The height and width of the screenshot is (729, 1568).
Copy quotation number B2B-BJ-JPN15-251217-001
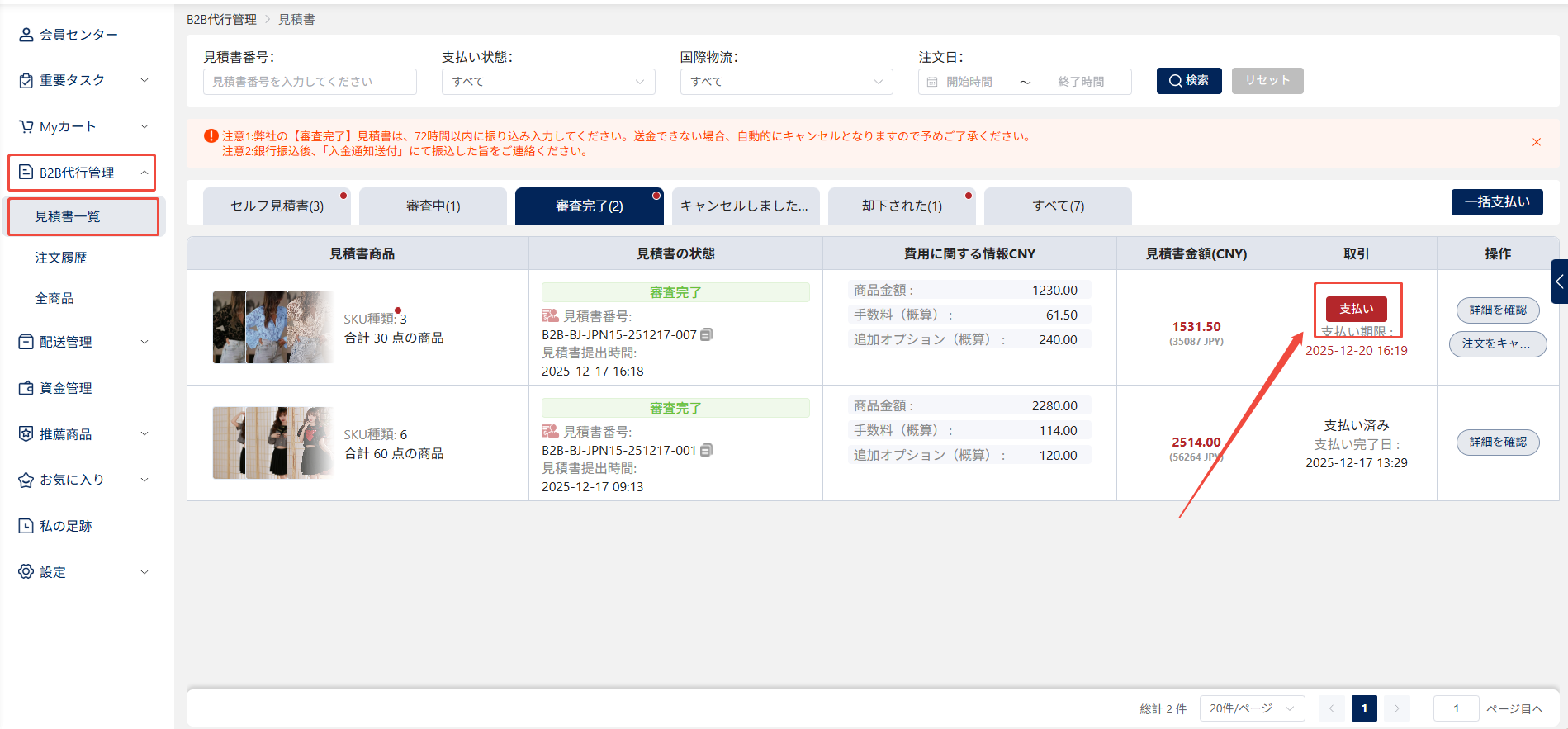pos(706,450)
